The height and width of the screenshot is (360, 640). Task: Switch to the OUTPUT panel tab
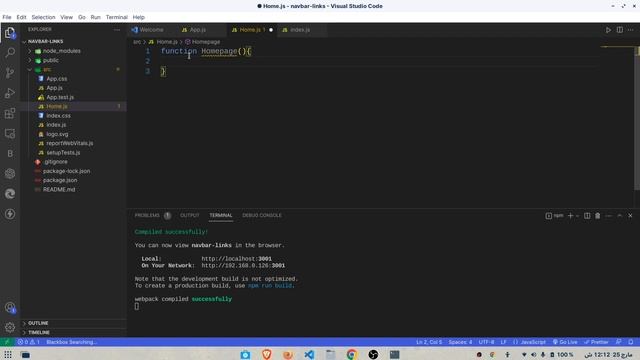coord(190,216)
